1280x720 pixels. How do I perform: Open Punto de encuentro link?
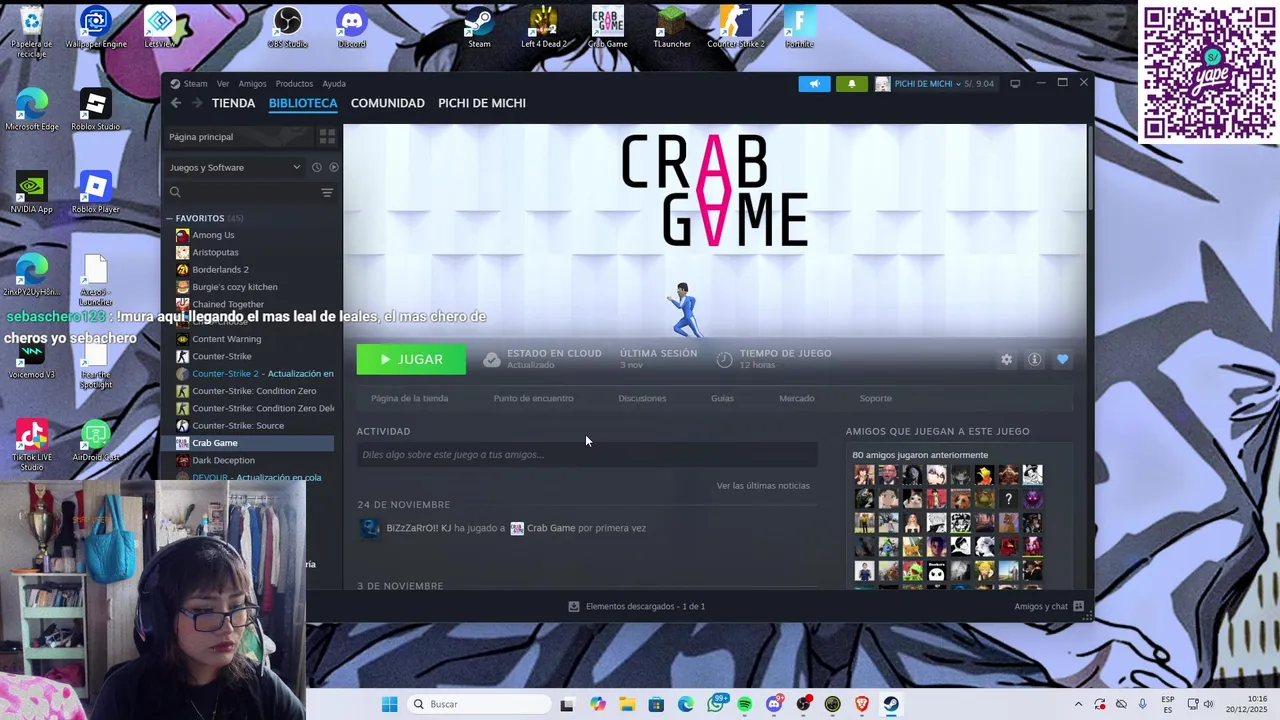pos(533,398)
